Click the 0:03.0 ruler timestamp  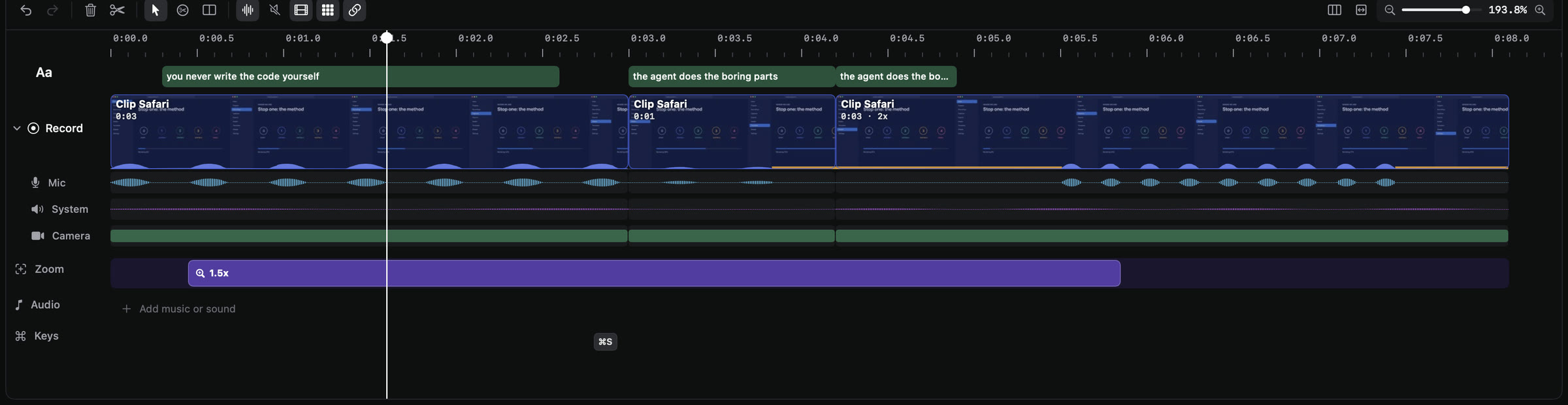[x=648, y=39]
